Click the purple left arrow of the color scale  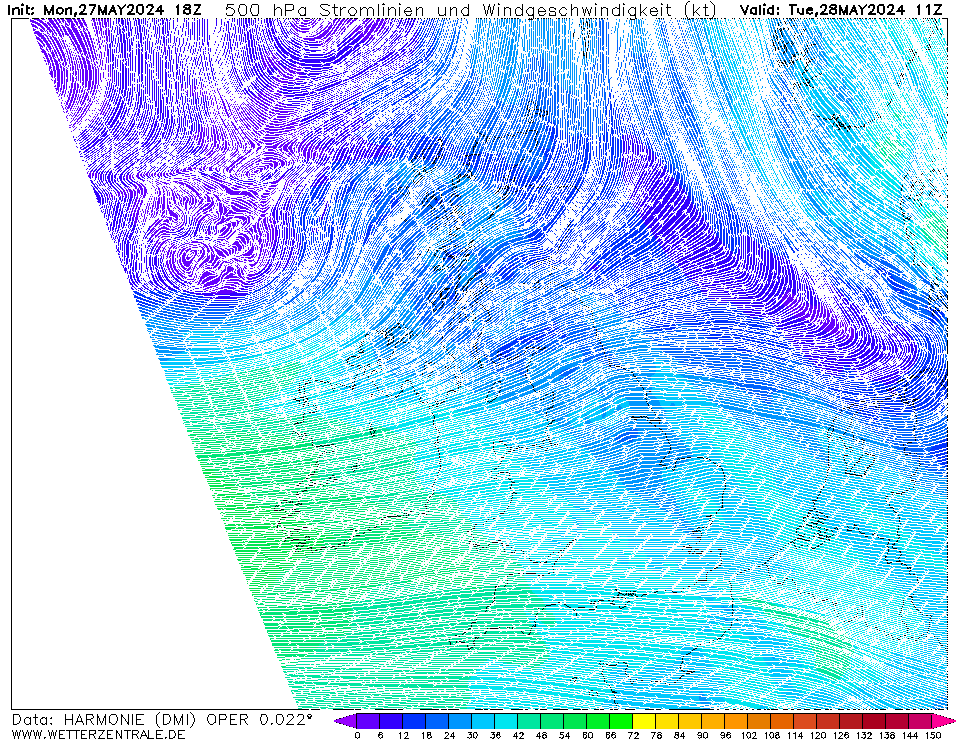tap(346, 721)
